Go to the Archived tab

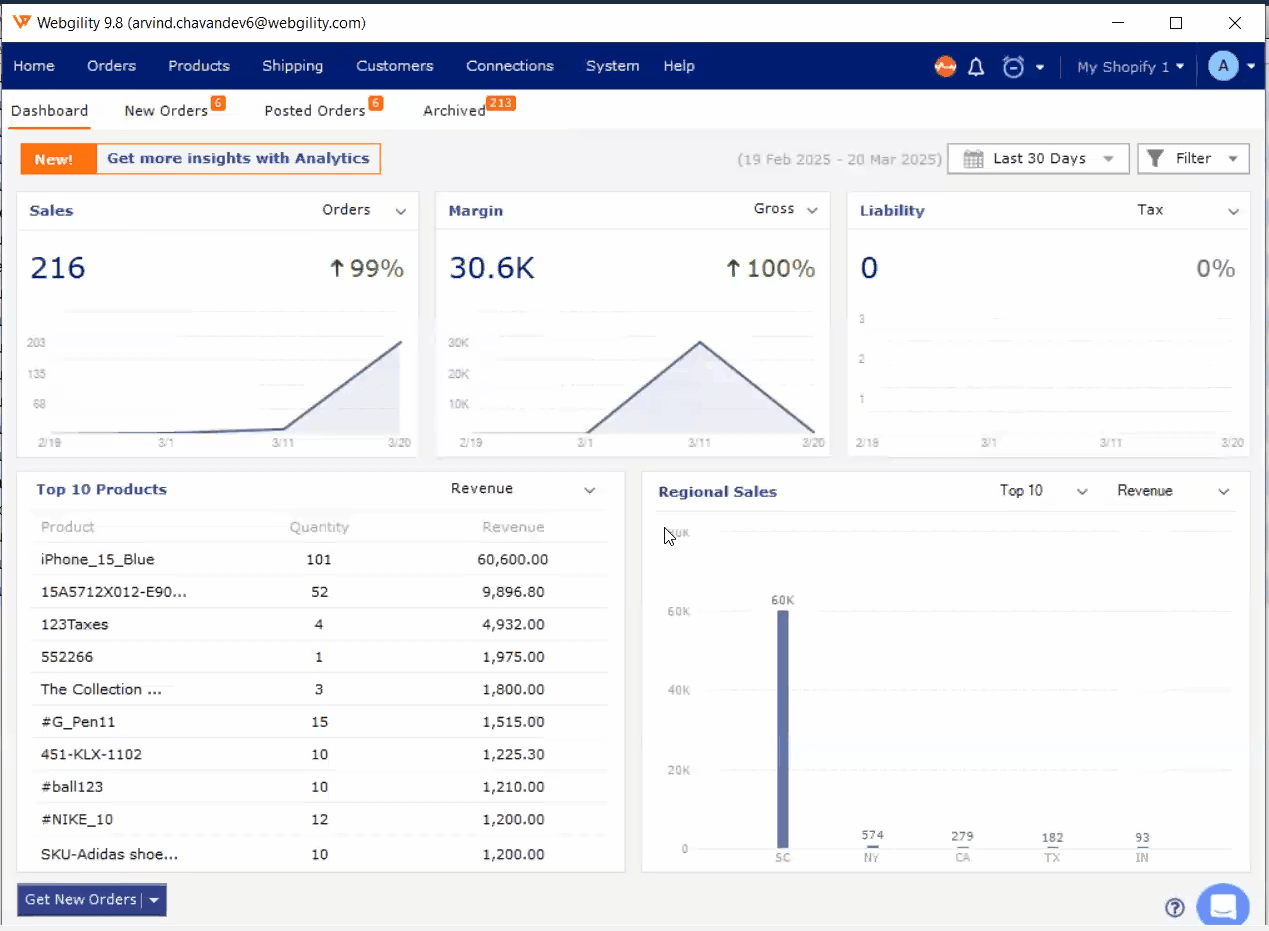point(454,111)
